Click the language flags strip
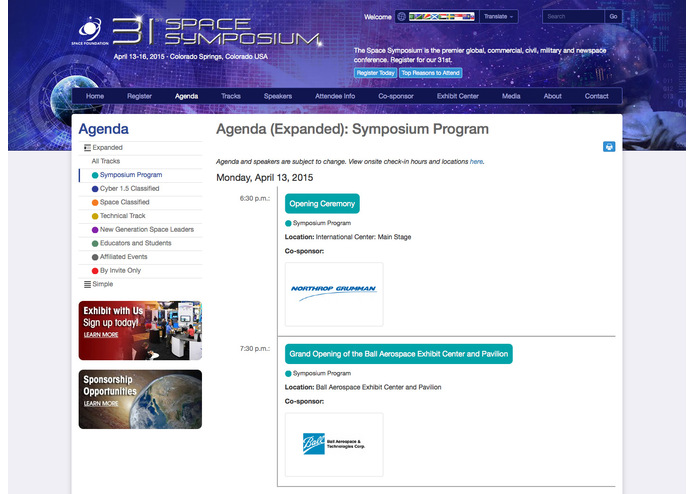 441,17
